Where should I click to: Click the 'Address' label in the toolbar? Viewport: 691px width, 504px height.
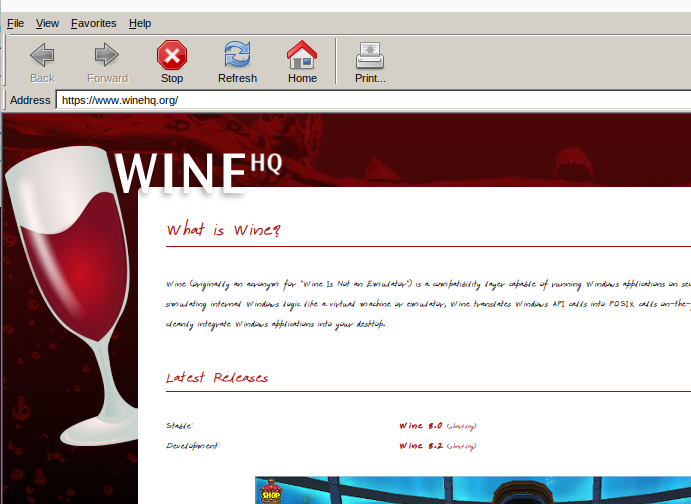(x=30, y=100)
